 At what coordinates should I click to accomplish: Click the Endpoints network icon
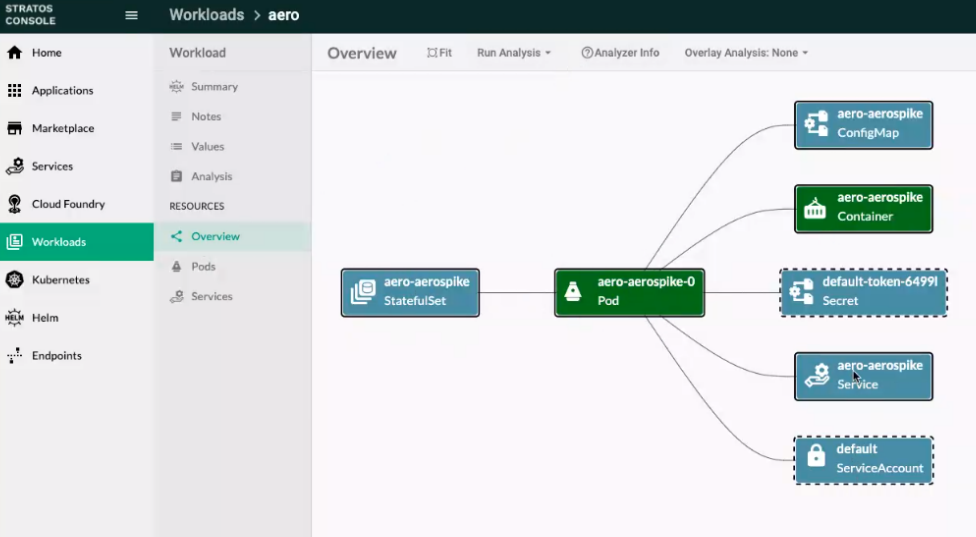(x=14, y=356)
